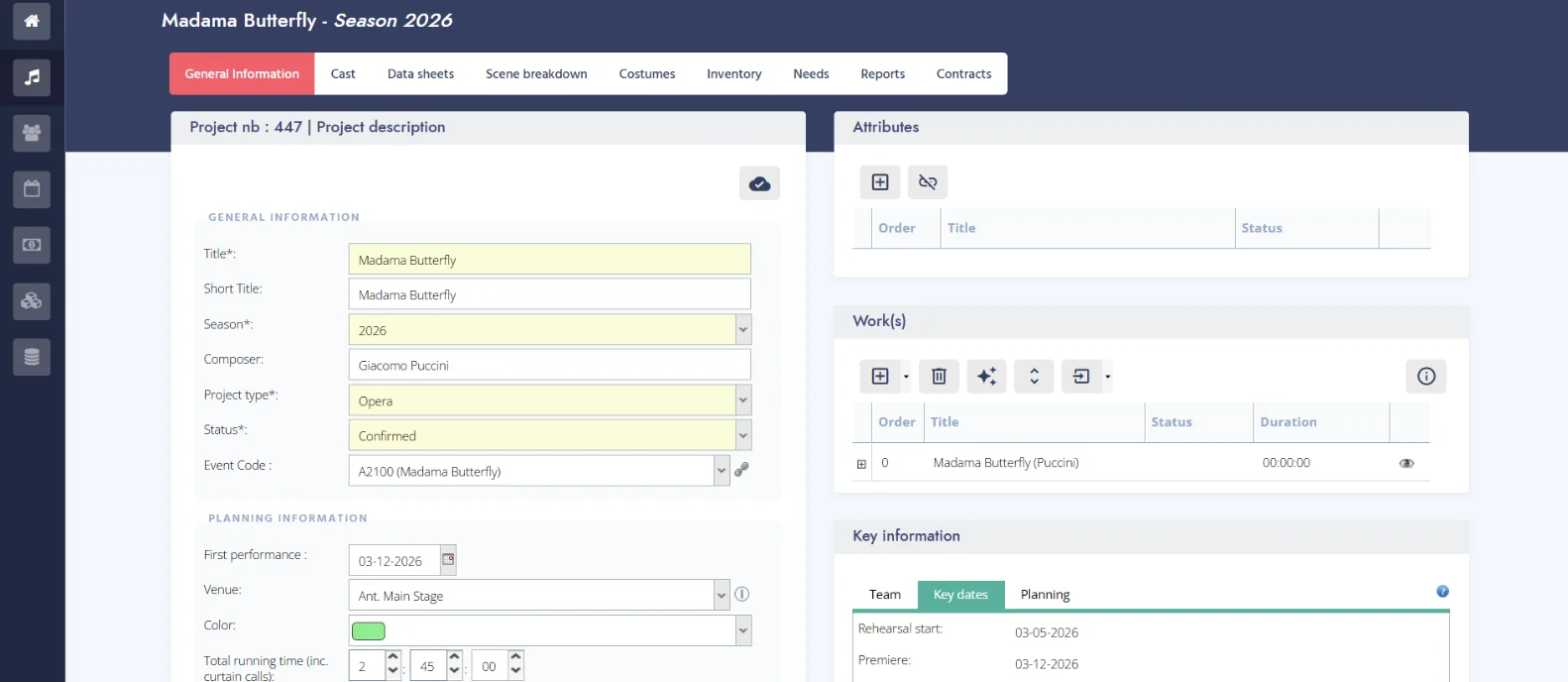The width and height of the screenshot is (1568, 682).
Task: Expand the Madama Butterfly (Puccini) work row
Action: point(861,464)
